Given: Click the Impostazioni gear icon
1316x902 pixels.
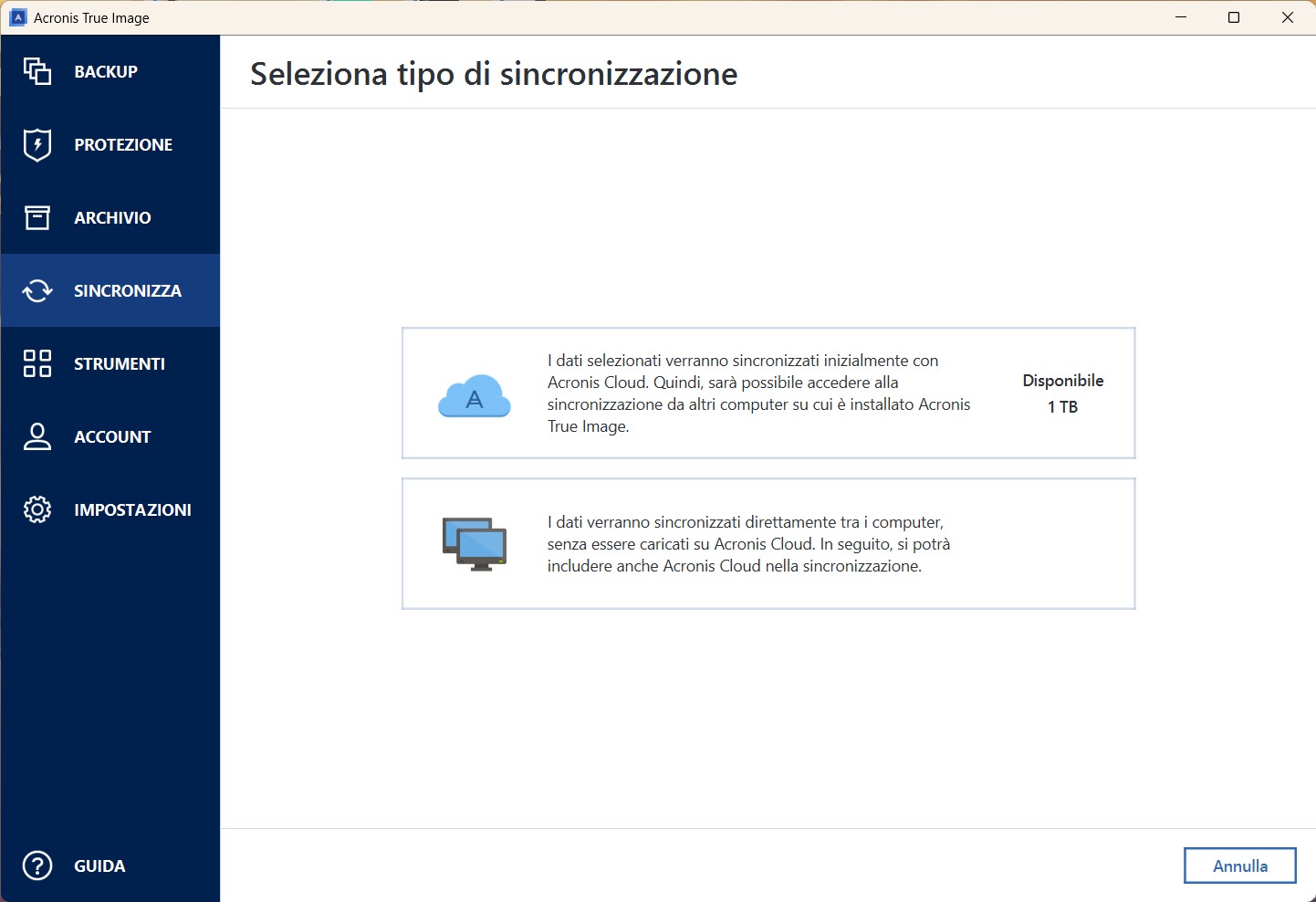Looking at the screenshot, I should pyautogui.click(x=37, y=509).
